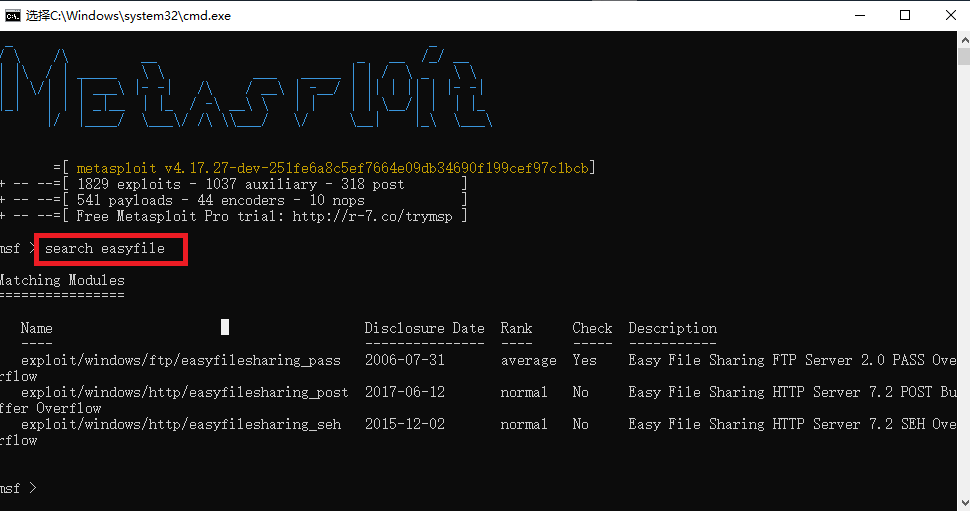Click the date 2017-06-12
The image size is (970, 511).
[x=405, y=393]
